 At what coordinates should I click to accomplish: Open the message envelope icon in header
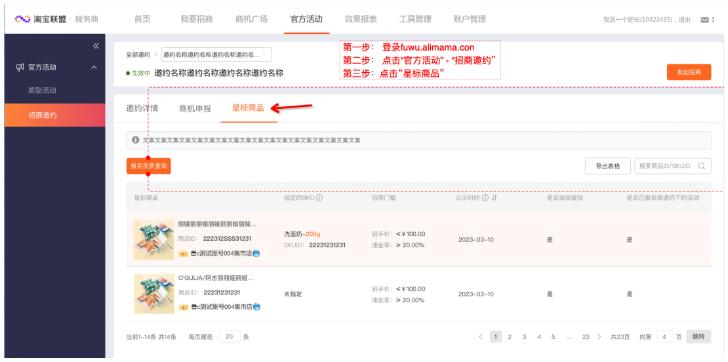(705, 20)
